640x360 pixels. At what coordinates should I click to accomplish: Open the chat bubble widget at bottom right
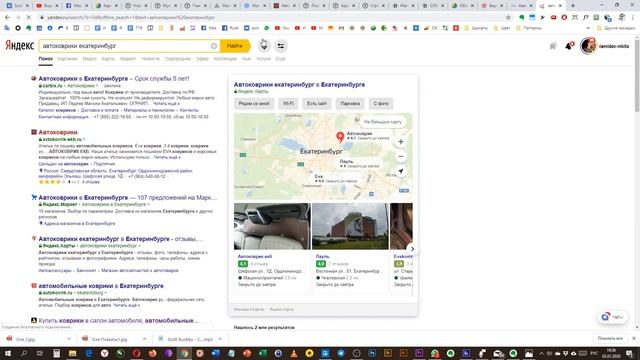pyautogui.click(x=611, y=317)
